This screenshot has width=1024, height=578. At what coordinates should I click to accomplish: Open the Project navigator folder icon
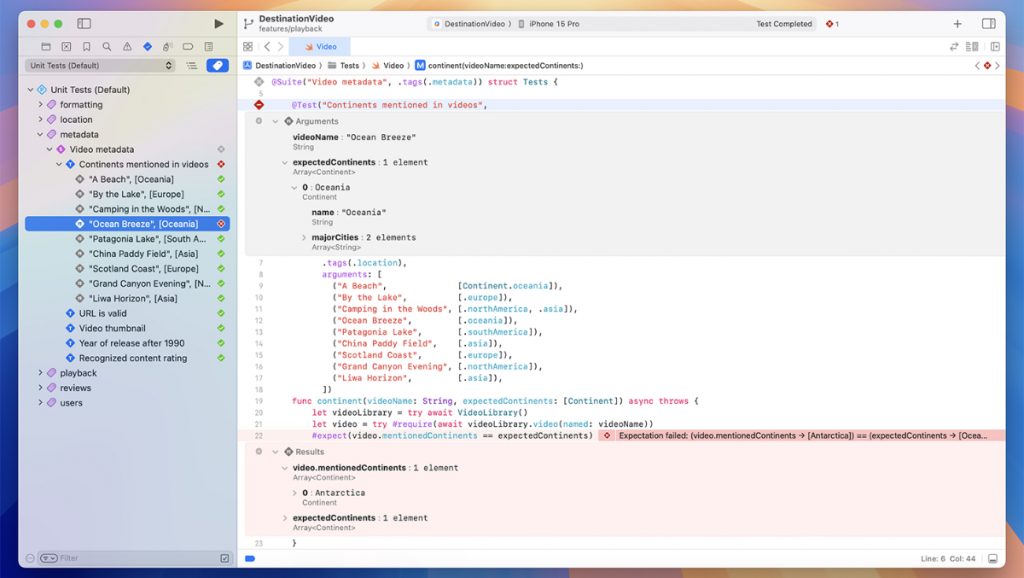[46, 46]
